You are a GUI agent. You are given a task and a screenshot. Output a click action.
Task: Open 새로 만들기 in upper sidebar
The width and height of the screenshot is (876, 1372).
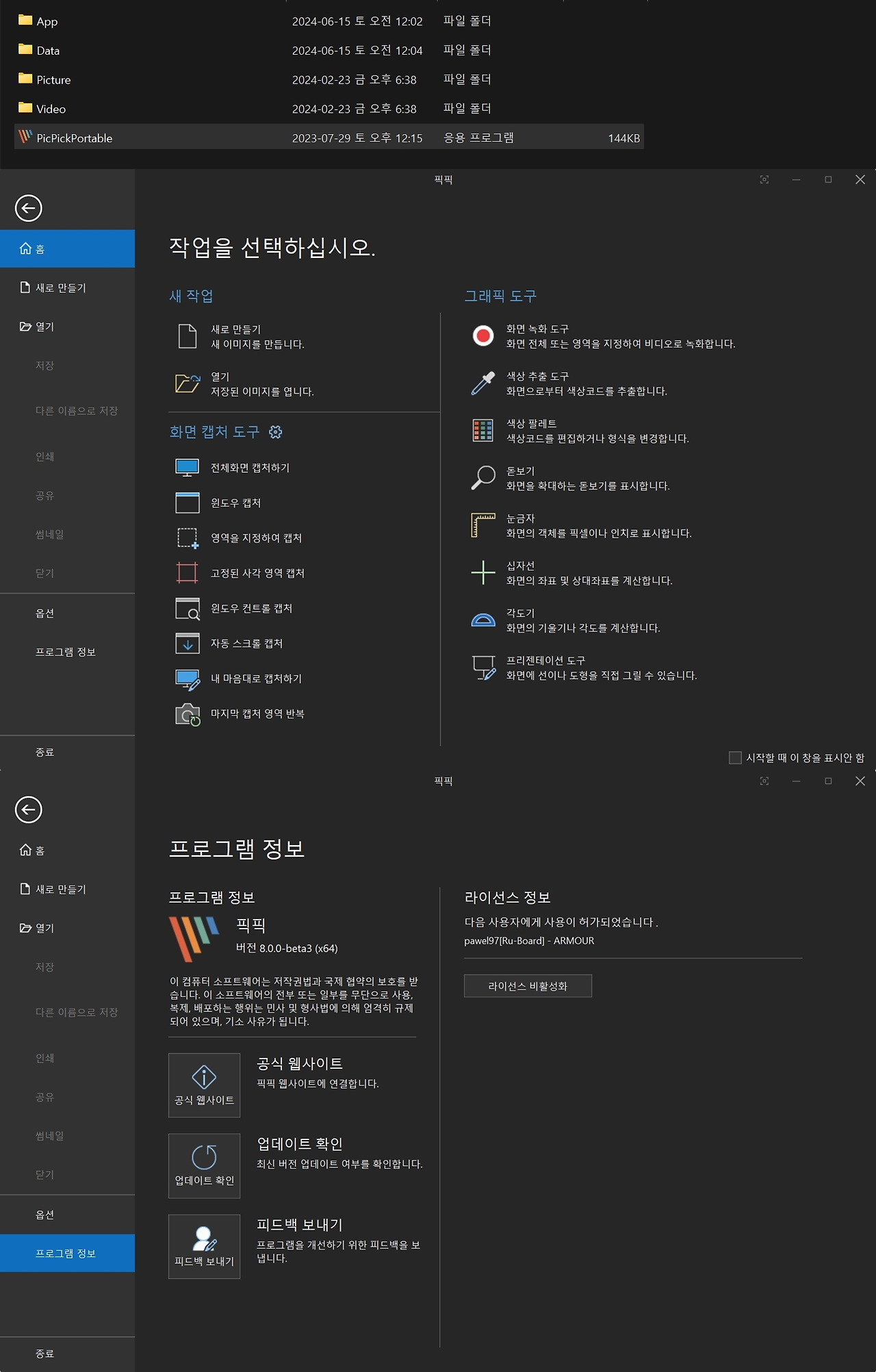coord(67,287)
